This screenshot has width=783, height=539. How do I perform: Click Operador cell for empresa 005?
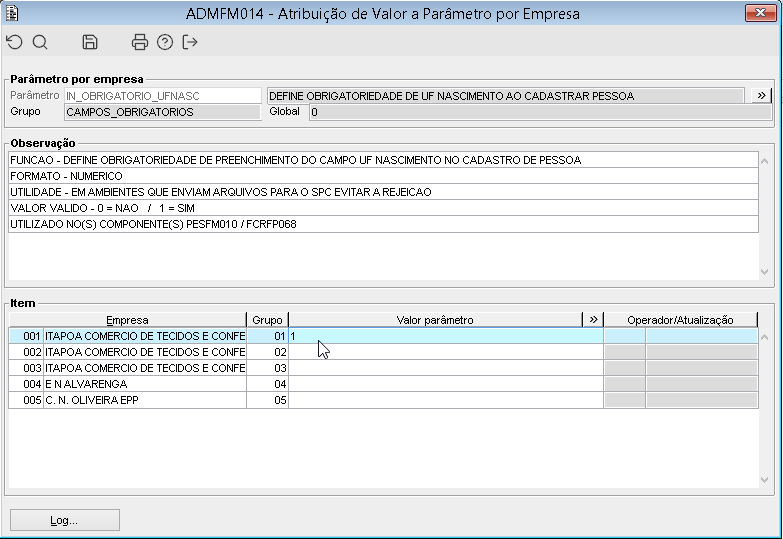[625, 400]
